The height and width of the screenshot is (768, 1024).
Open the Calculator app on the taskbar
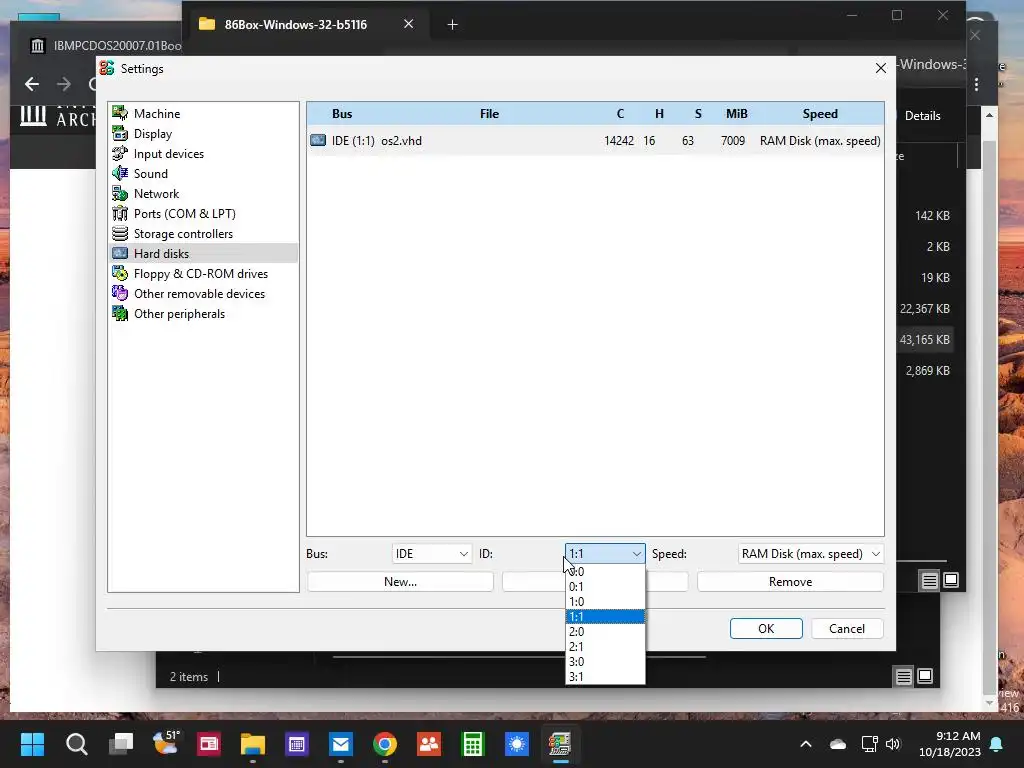[472, 744]
